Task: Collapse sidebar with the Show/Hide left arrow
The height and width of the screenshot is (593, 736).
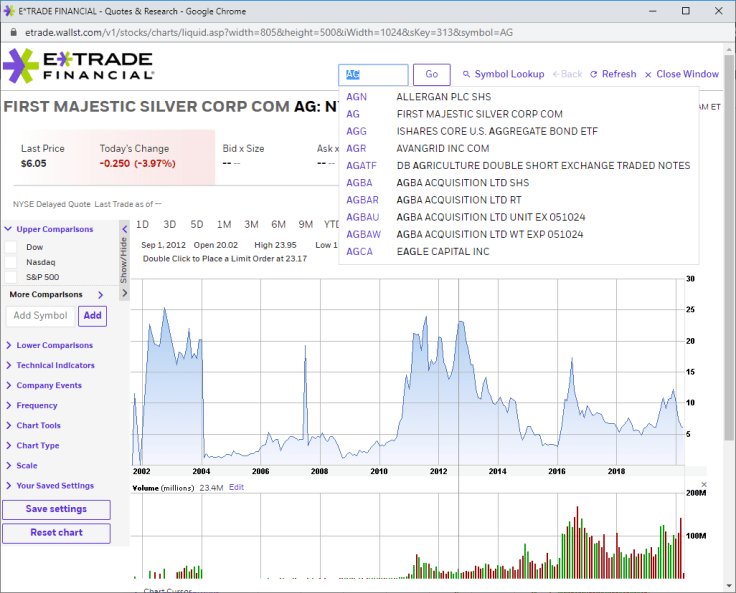Action: pos(124,230)
